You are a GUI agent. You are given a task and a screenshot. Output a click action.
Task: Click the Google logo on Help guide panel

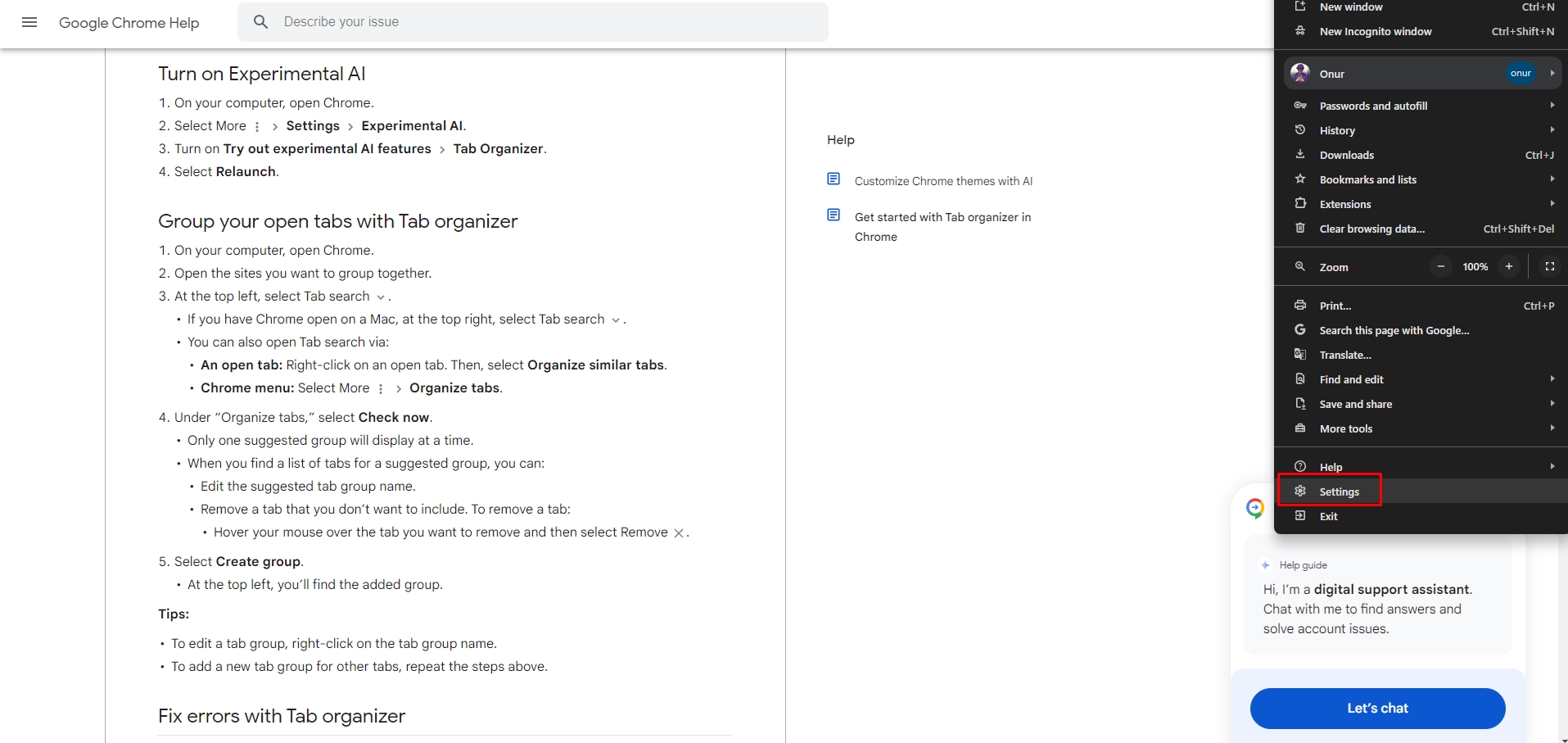click(1255, 509)
